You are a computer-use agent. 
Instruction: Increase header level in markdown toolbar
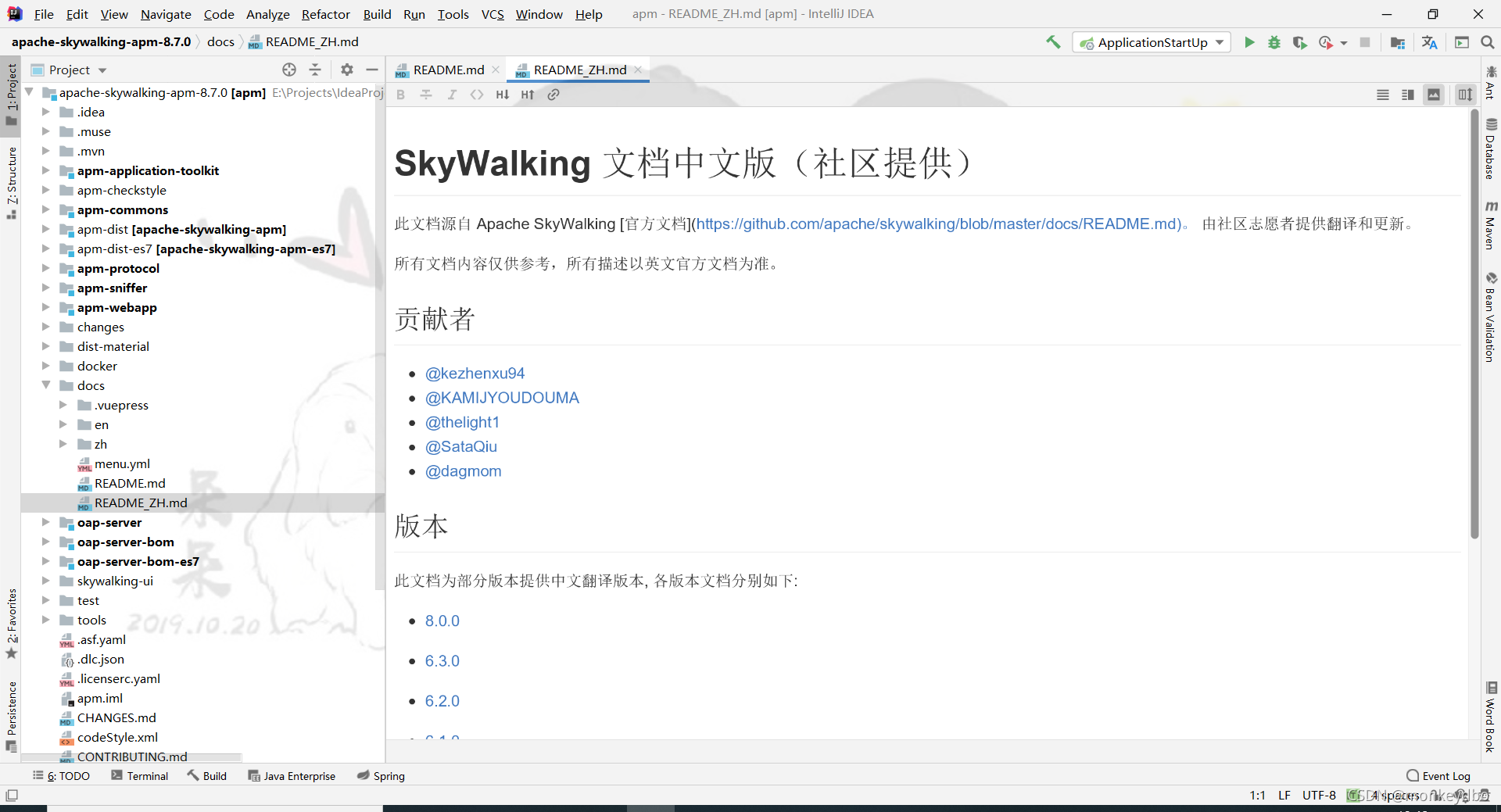528,95
